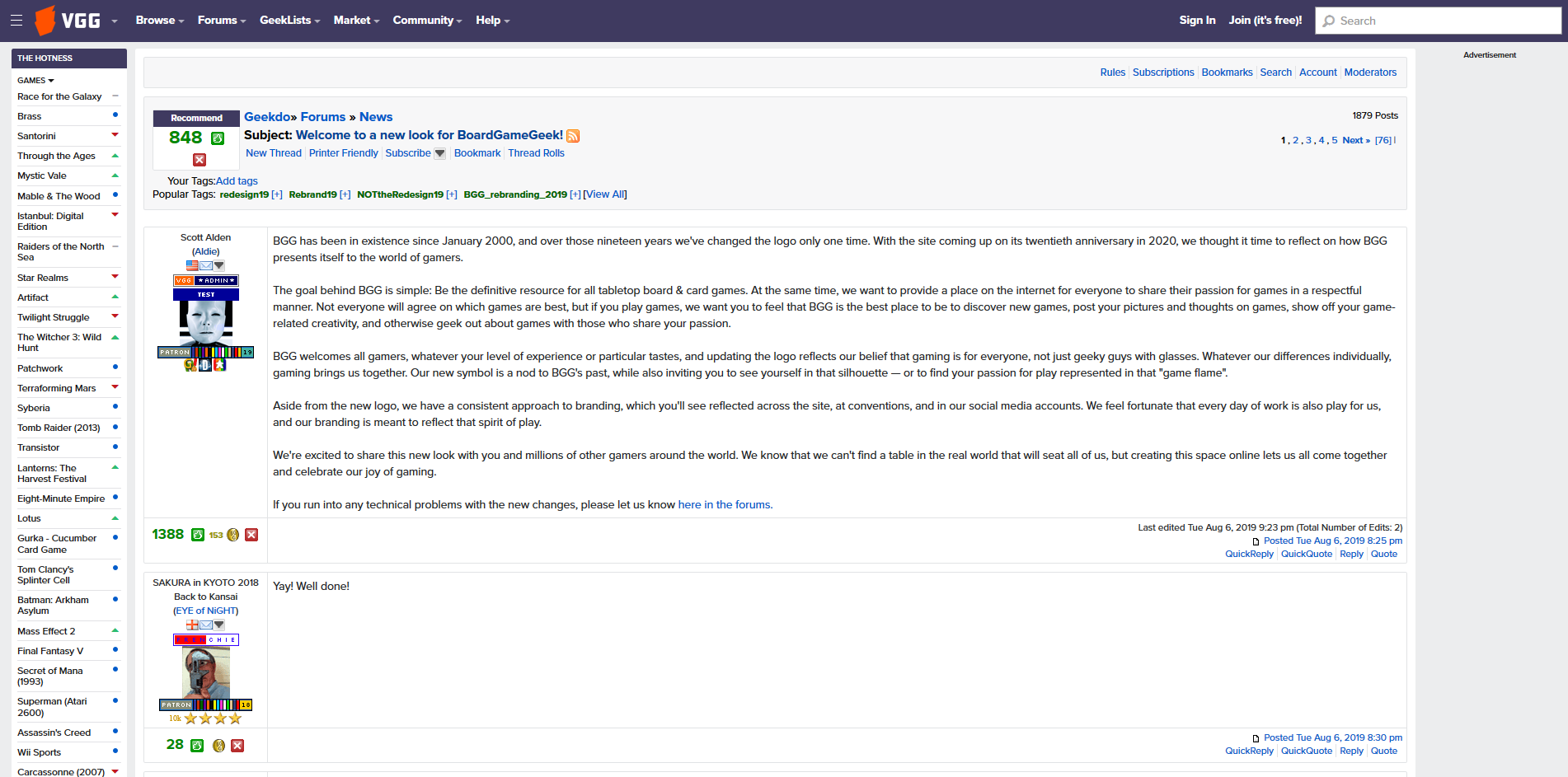Screen dimensions: 1568x777
Task: Open the user dropdown arrow under Scott Alden
Action: 219,265
